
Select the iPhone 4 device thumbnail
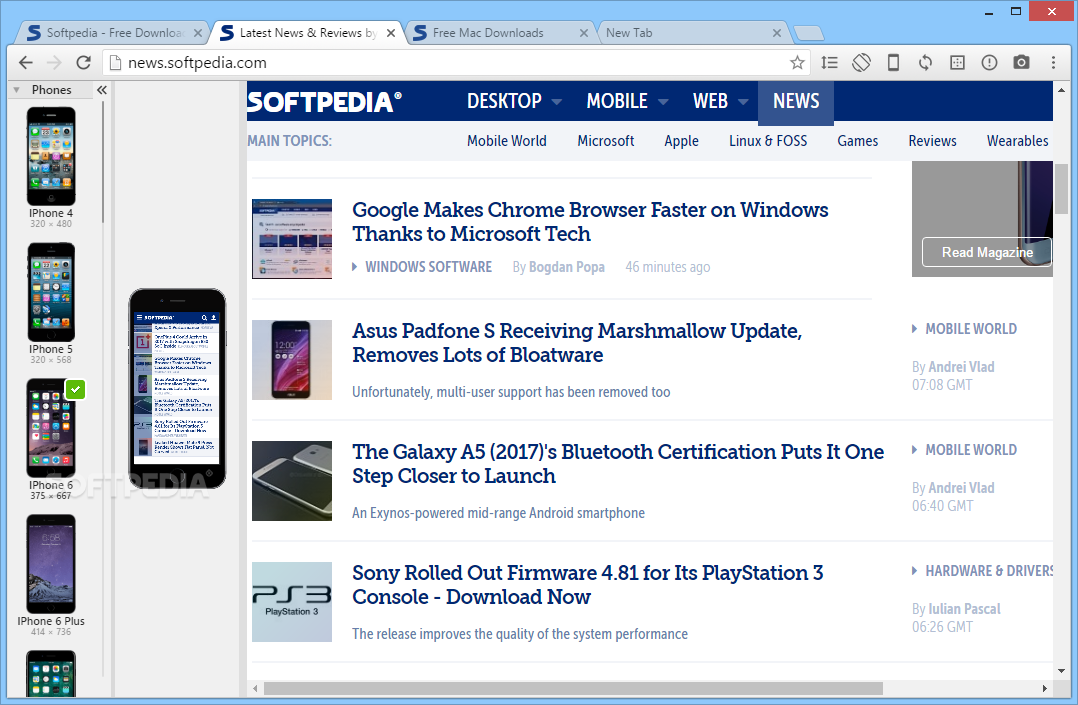coord(51,156)
